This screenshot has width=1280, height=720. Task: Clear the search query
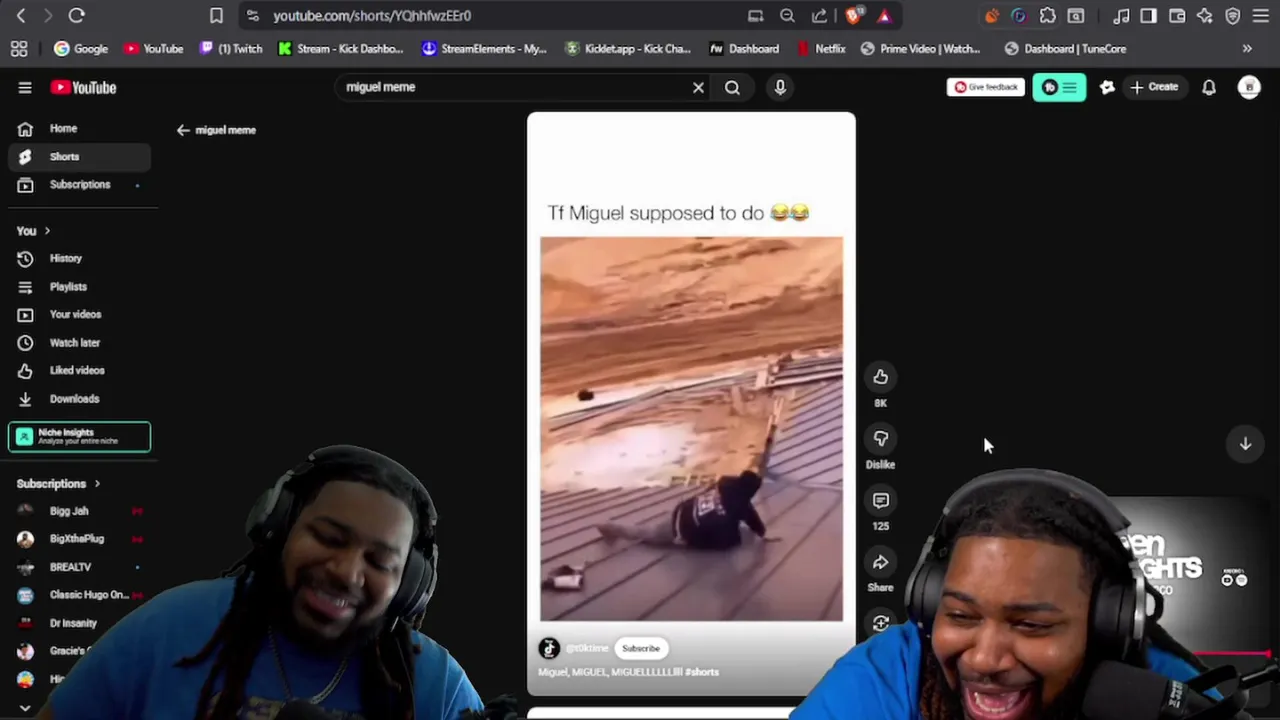pyautogui.click(x=698, y=87)
